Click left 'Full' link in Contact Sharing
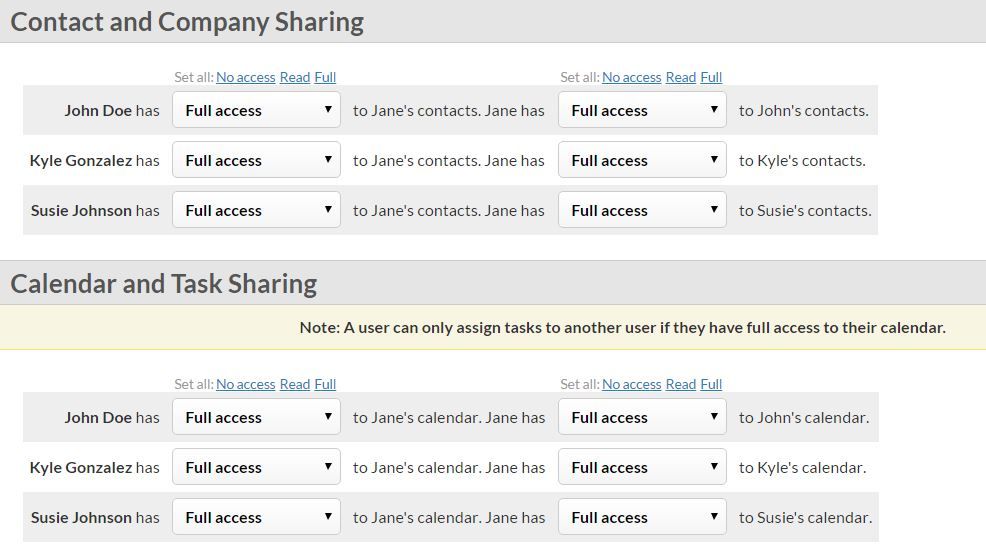986x559 pixels. [x=325, y=77]
